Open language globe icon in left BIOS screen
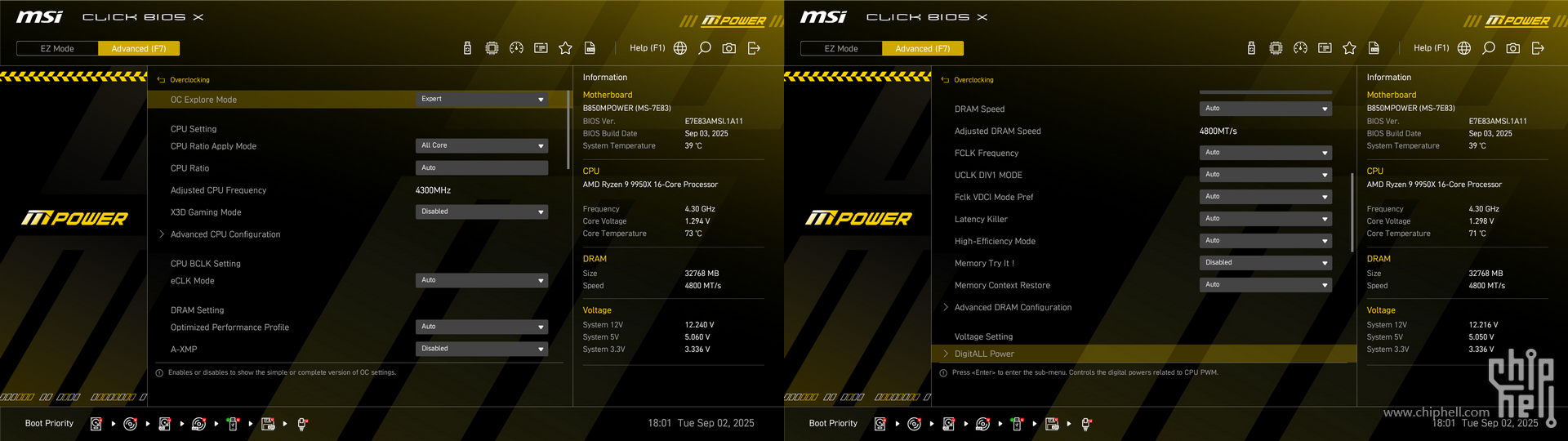Screen dimensions: 1568x441 point(680,48)
